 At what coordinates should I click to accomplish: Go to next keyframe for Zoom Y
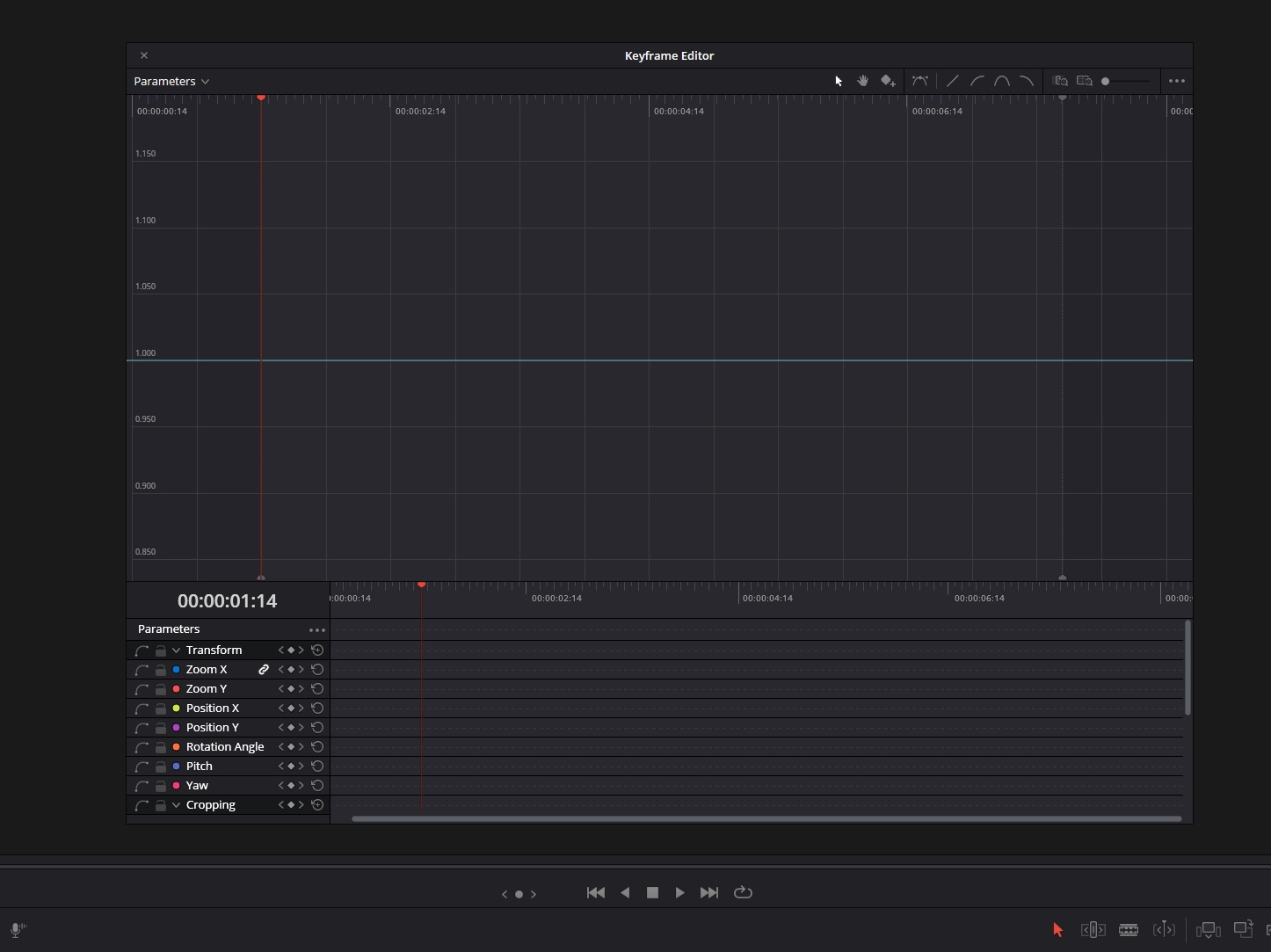pos(301,689)
